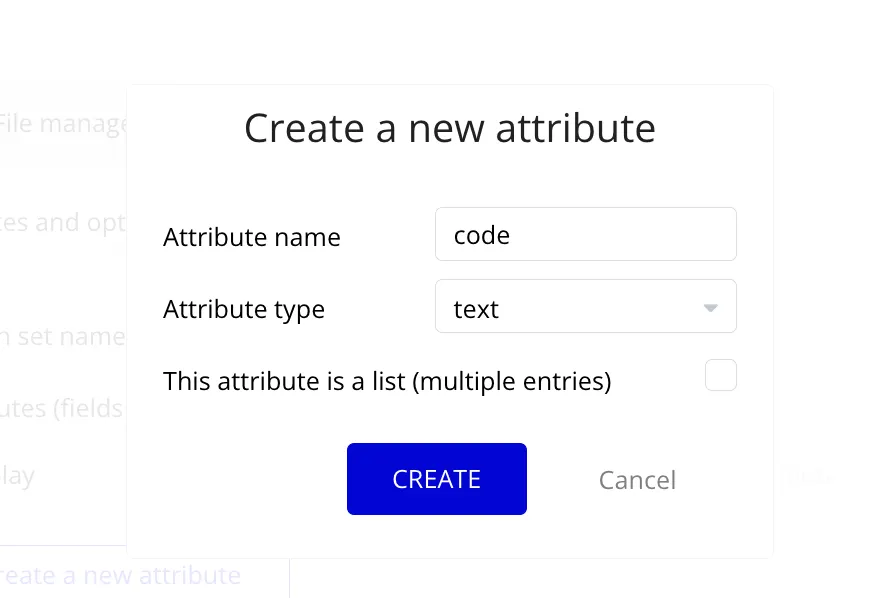The width and height of the screenshot is (896, 598).
Task: Click the faded text right of Cancel
Action: pos(808,477)
